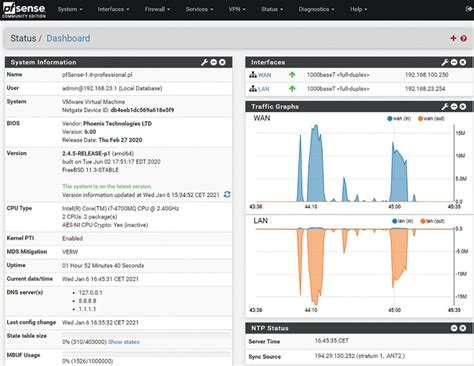
Task: Click DNS server entry 1.1.1.1
Action: tap(87, 309)
